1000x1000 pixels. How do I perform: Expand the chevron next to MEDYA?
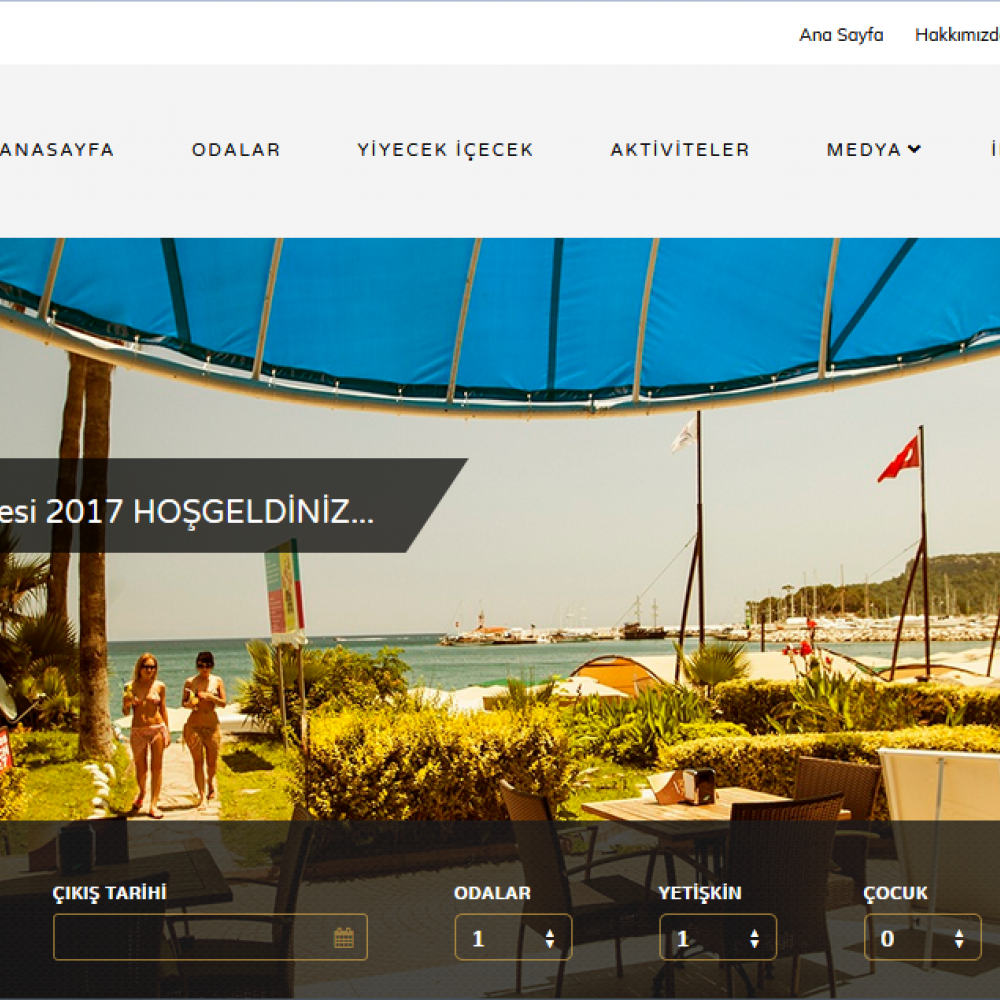914,149
